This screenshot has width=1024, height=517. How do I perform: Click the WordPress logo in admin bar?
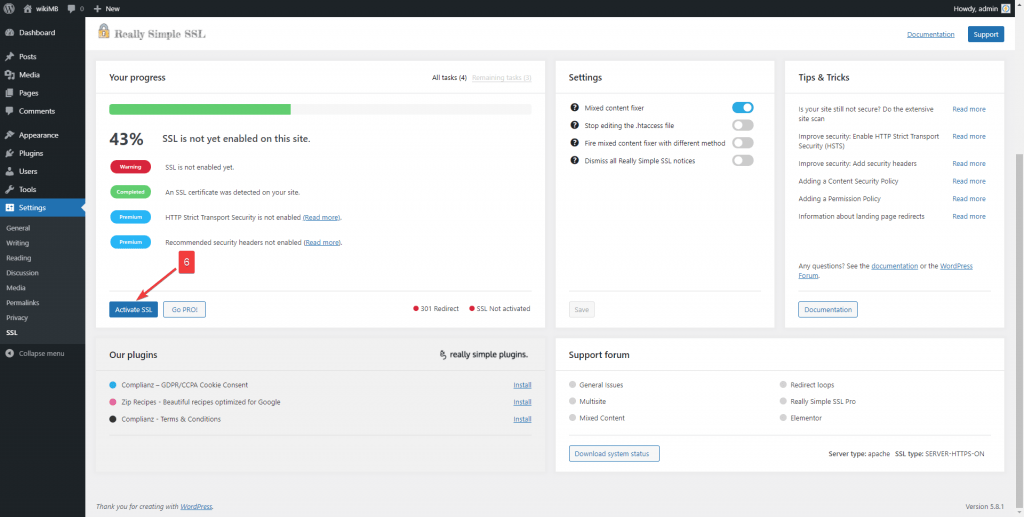9,8
